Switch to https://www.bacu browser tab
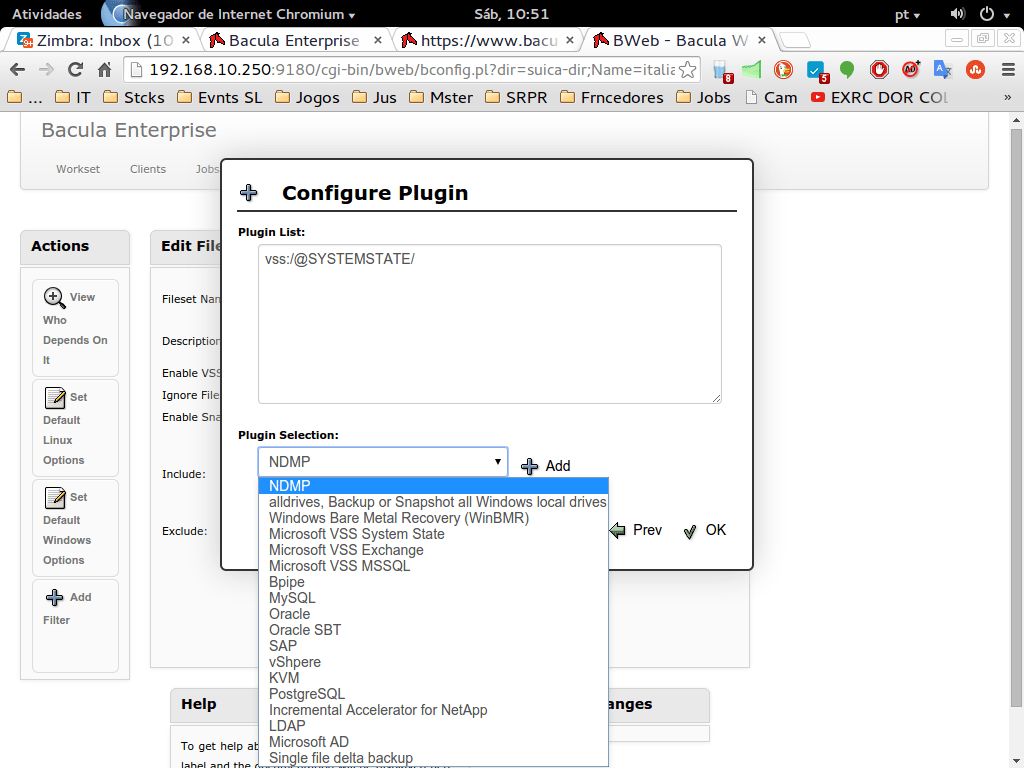The image size is (1024, 768). tap(488, 40)
